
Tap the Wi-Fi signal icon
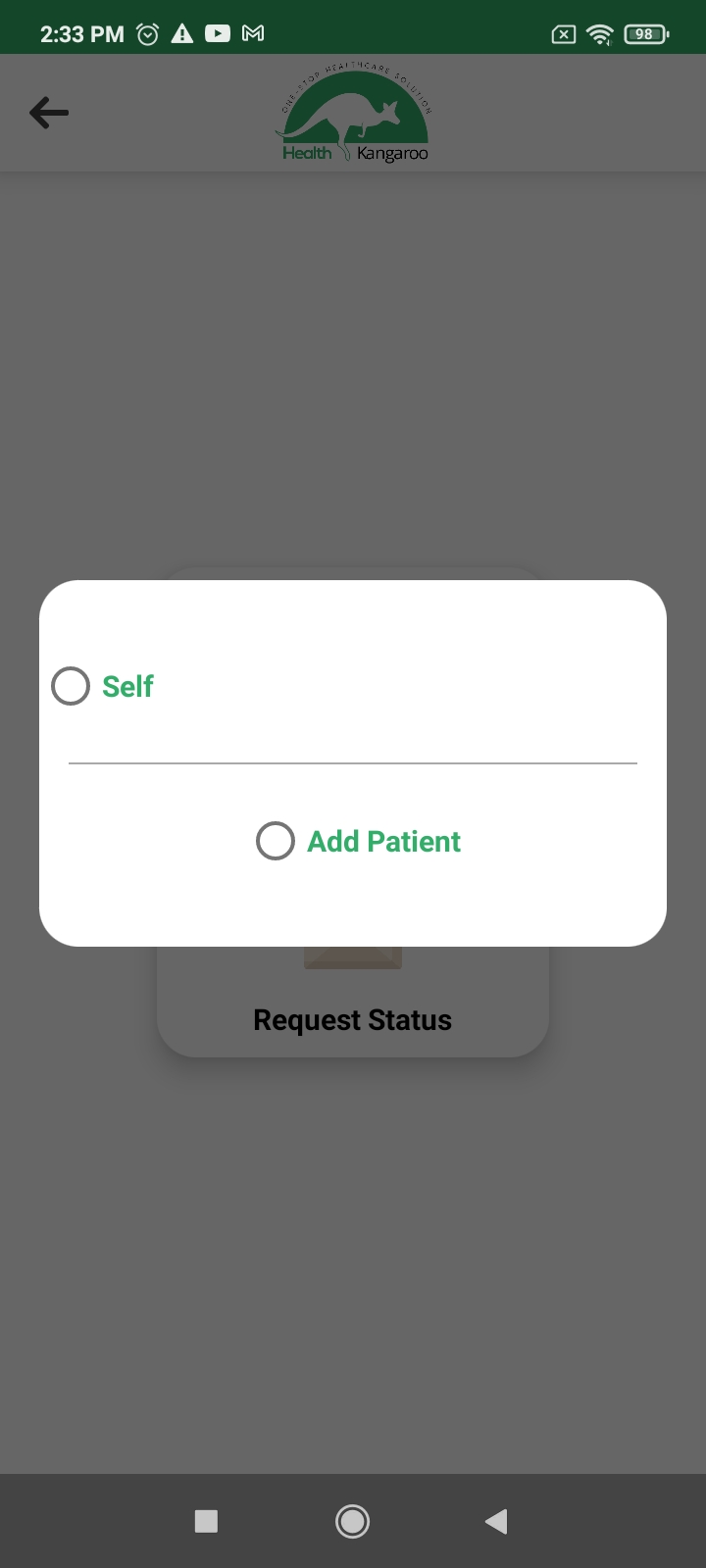click(599, 34)
